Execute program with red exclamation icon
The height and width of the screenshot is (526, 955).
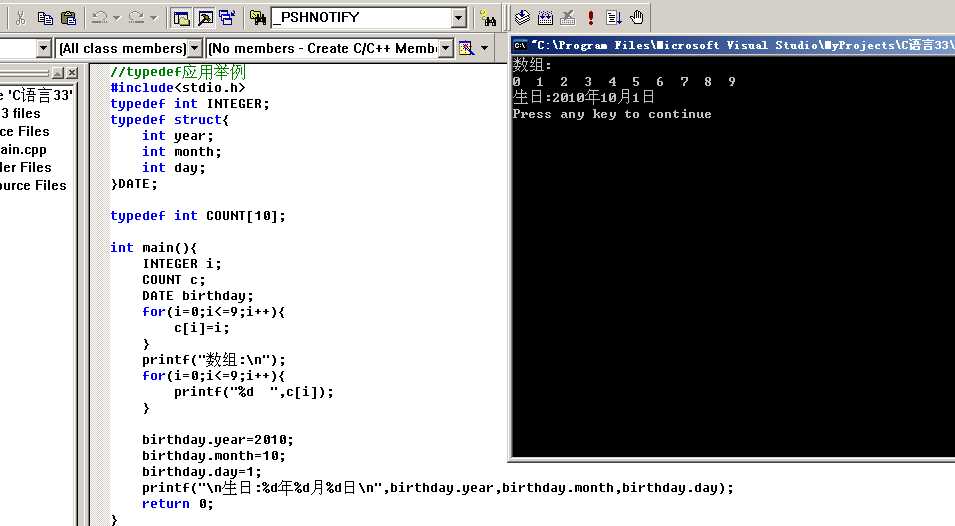click(x=590, y=18)
